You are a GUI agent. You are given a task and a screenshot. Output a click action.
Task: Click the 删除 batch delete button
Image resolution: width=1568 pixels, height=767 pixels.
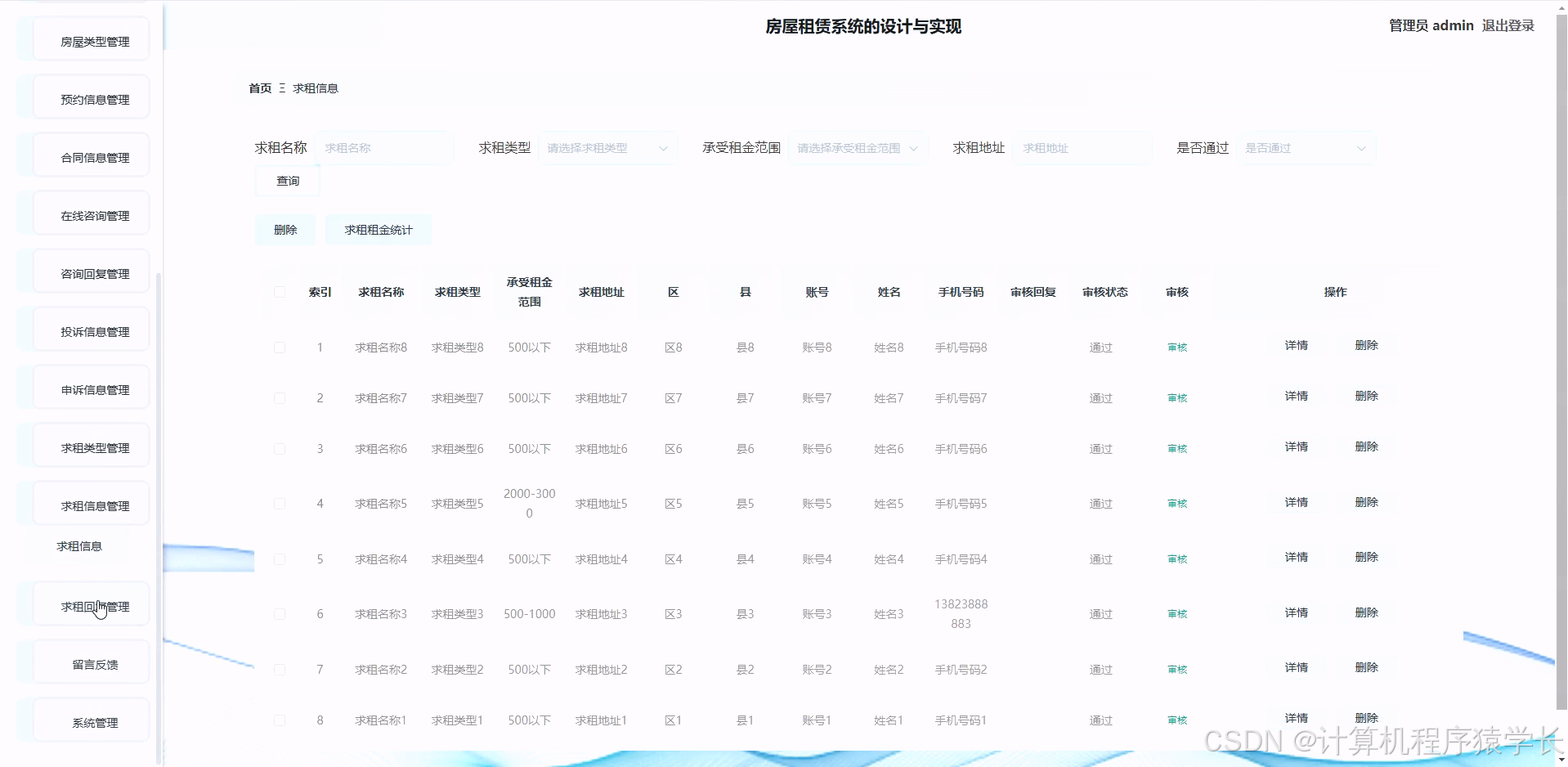284,230
